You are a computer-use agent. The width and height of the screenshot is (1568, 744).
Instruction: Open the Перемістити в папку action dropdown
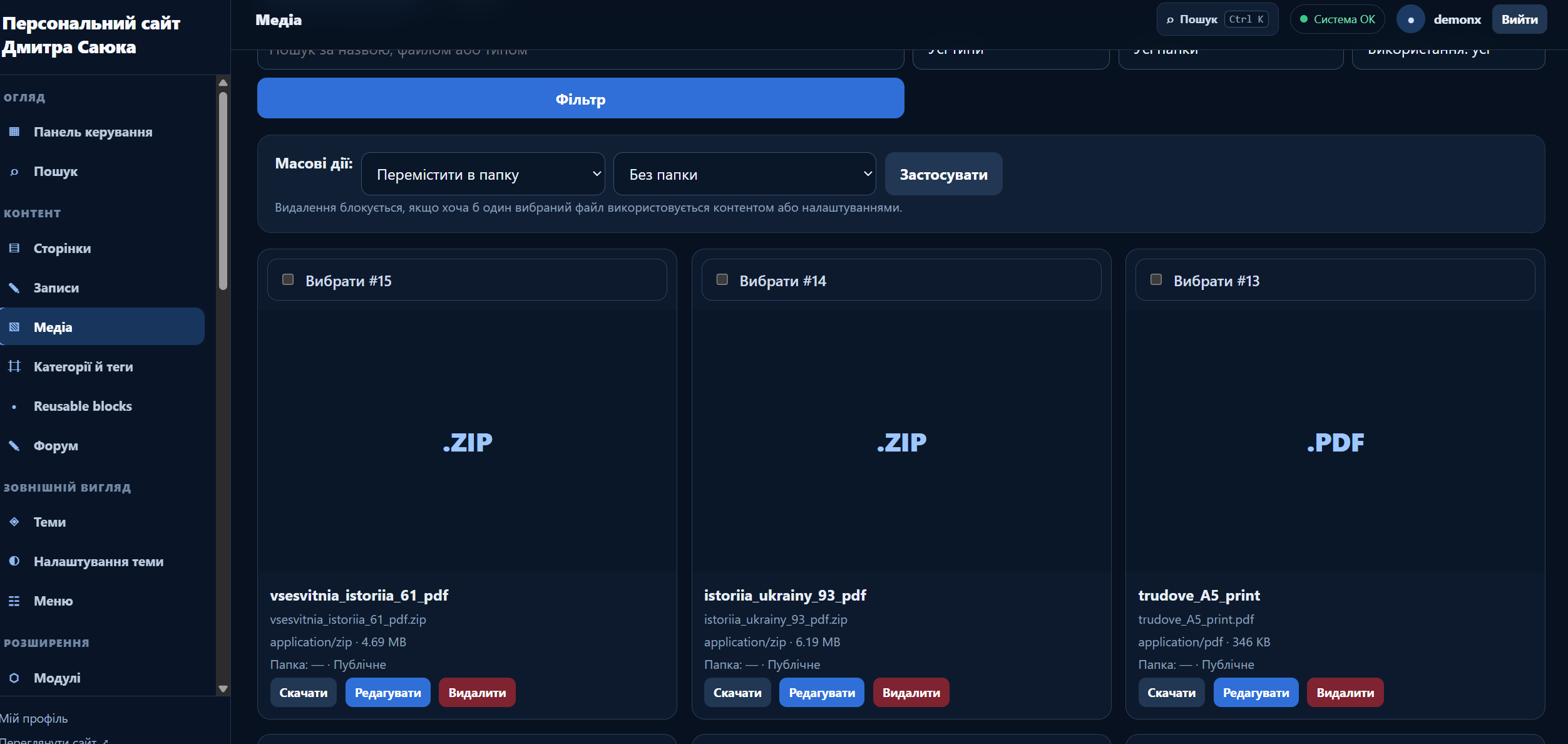point(483,174)
